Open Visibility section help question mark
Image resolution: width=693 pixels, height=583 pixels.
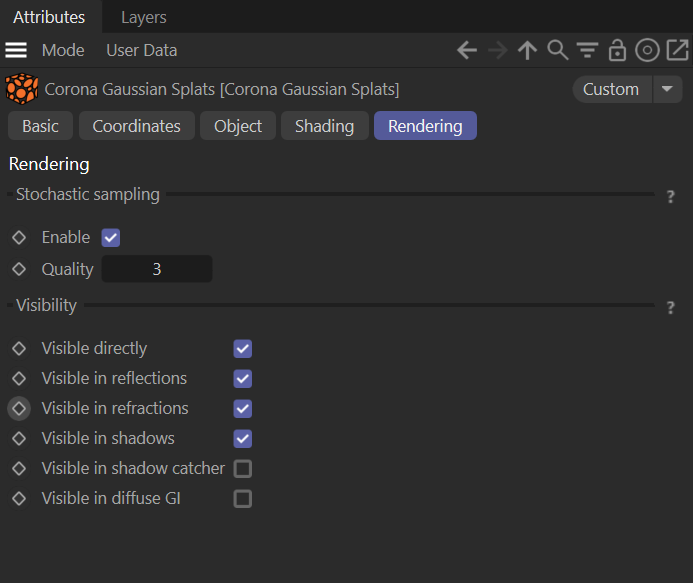(670, 307)
